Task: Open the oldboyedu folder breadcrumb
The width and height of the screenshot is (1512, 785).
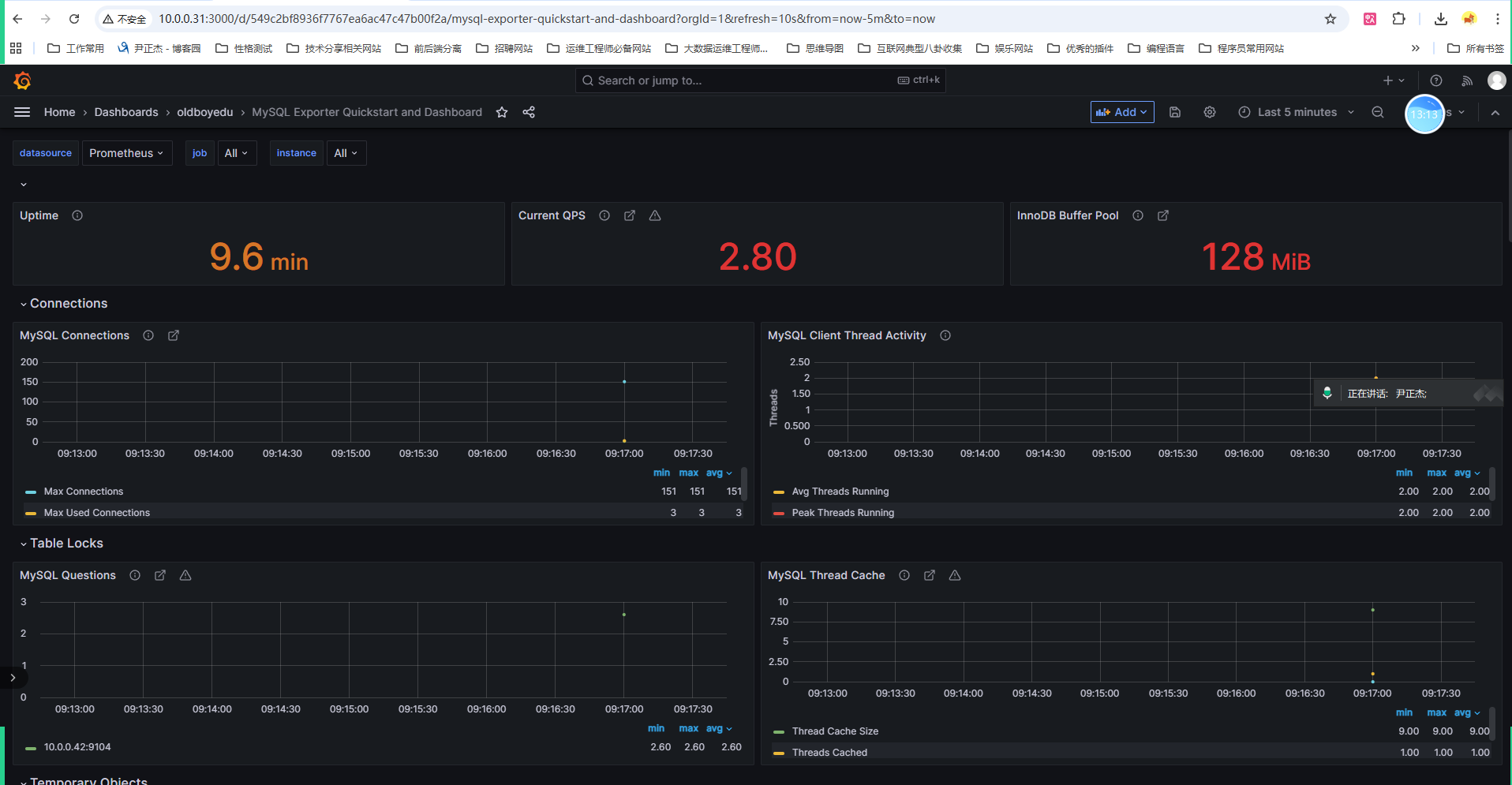Action: pos(205,112)
